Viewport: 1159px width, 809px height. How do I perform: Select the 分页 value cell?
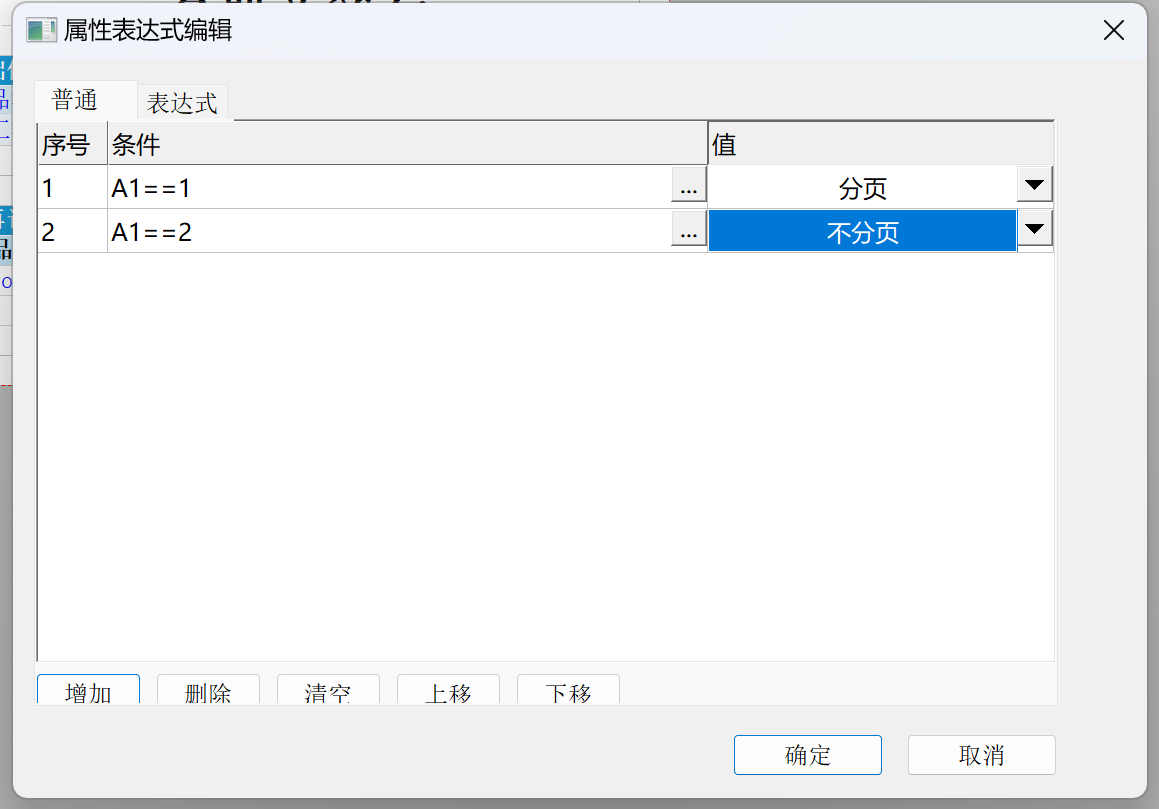pos(862,187)
